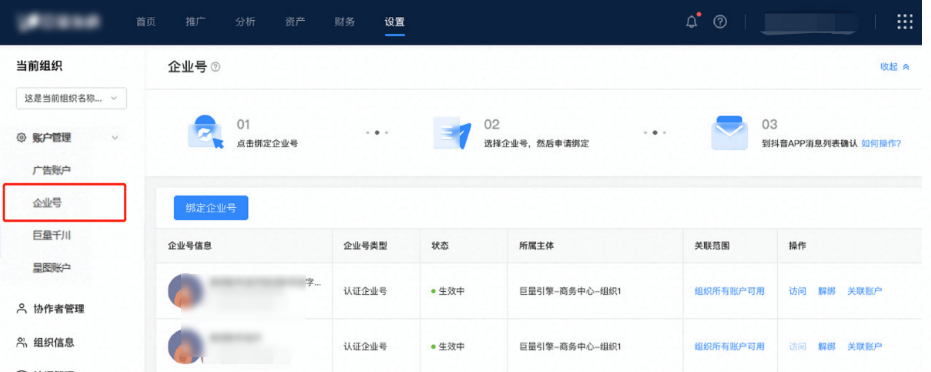Click the 选择企业号,然后申请绑定 step text
Image resolution: width=931 pixels, height=372 pixels.
(x=536, y=143)
